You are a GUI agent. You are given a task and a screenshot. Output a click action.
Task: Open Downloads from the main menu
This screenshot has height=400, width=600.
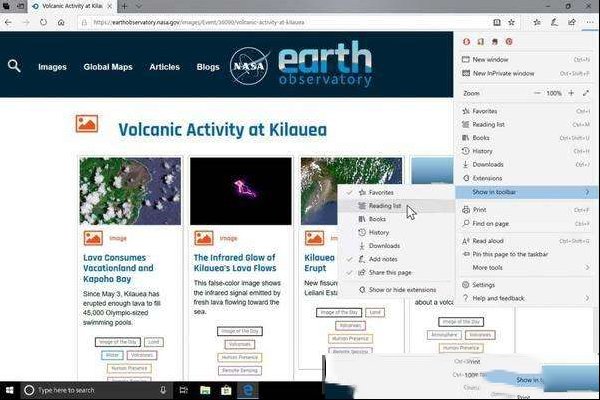tap(527, 165)
